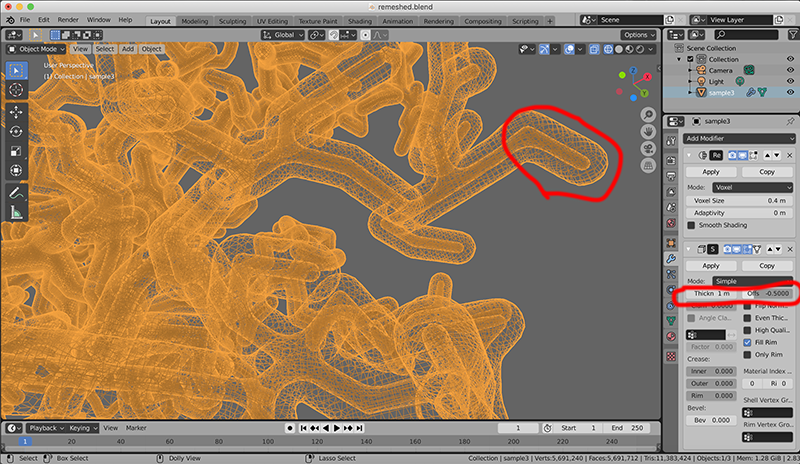Uncheck the Fill Rim checkbox
The image size is (800, 464).
click(747, 342)
